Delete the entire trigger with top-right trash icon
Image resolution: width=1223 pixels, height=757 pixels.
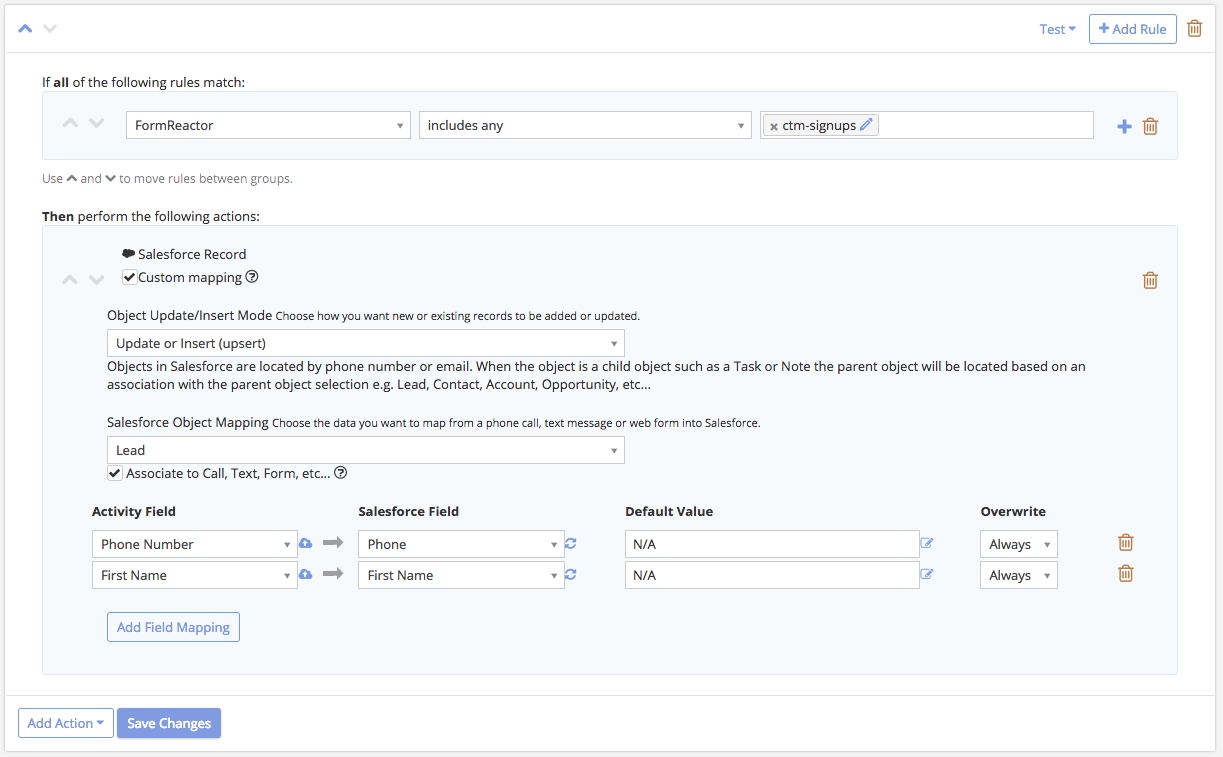point(1194,29)
